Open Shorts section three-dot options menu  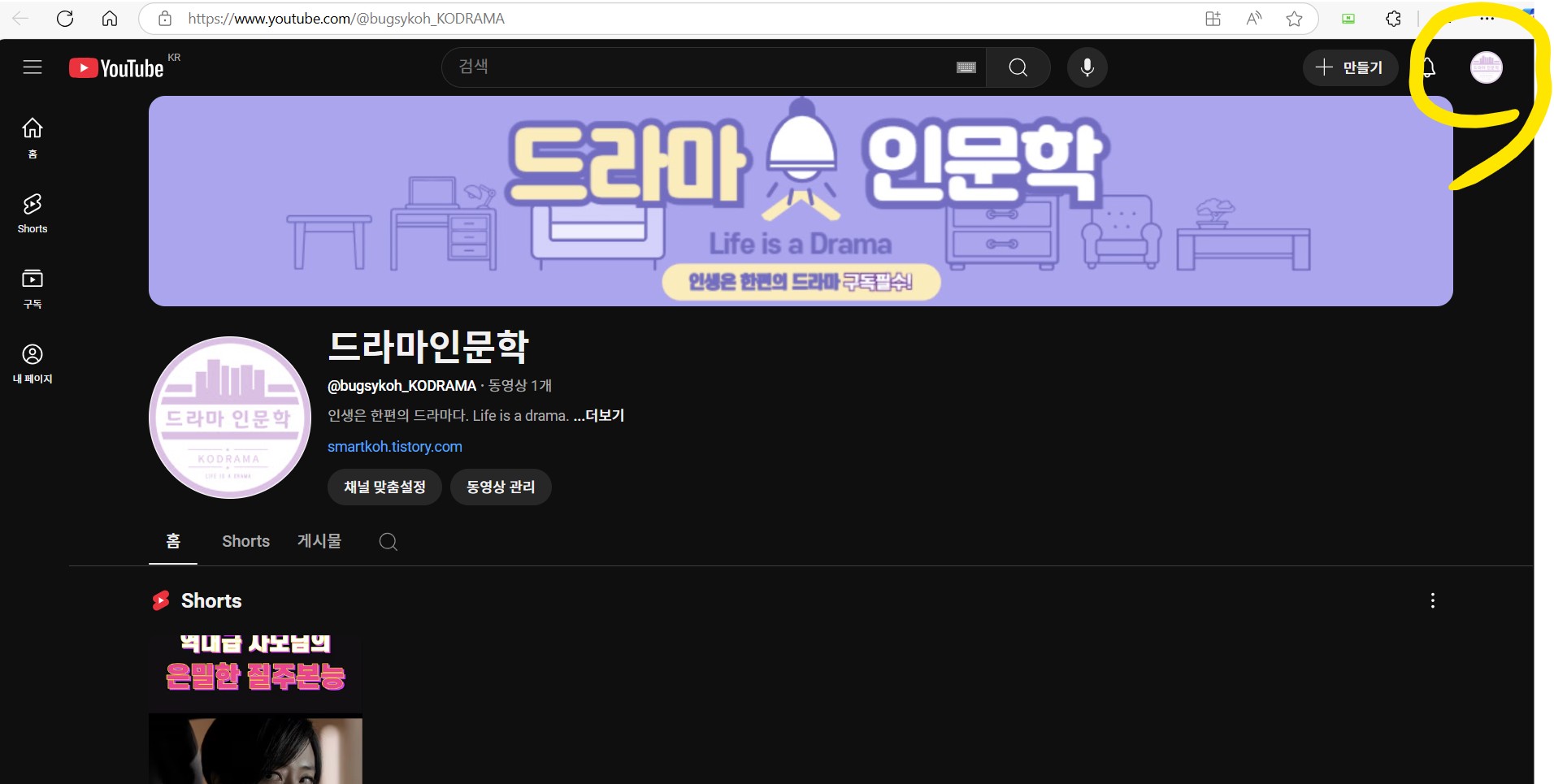click(1432, 600)
